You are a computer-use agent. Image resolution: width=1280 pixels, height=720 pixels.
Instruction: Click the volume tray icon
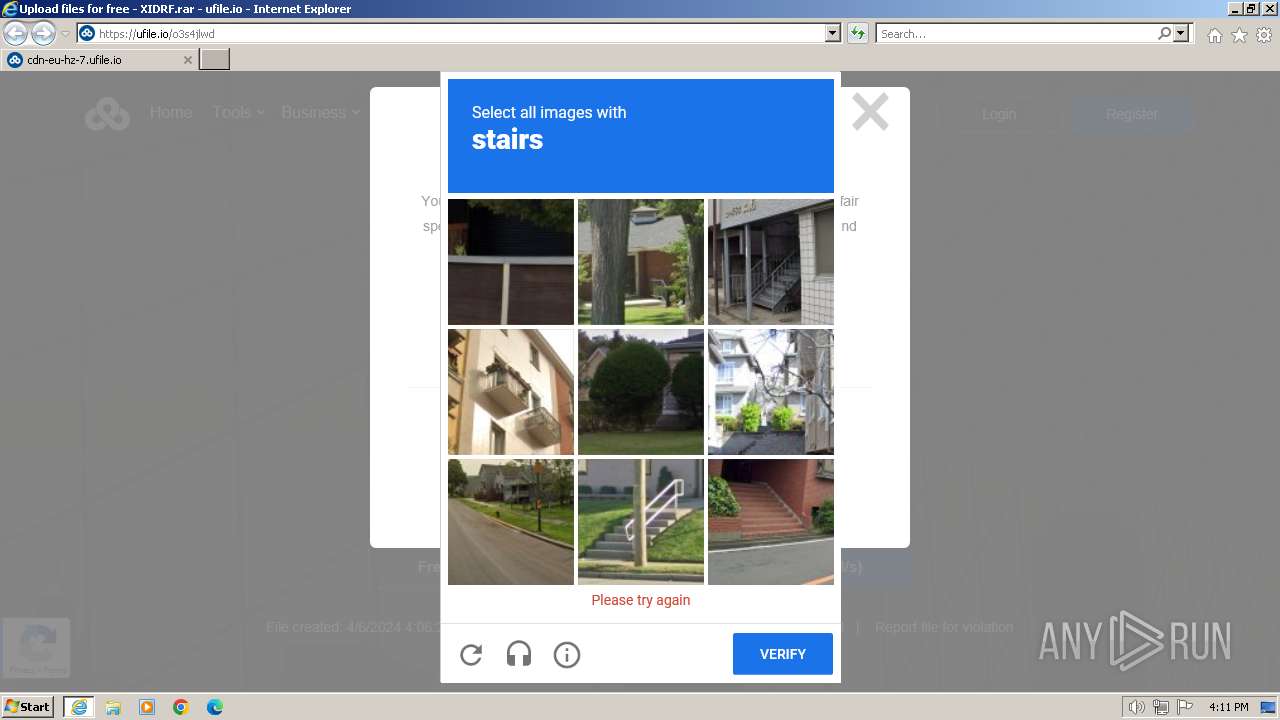(1137, 707)
